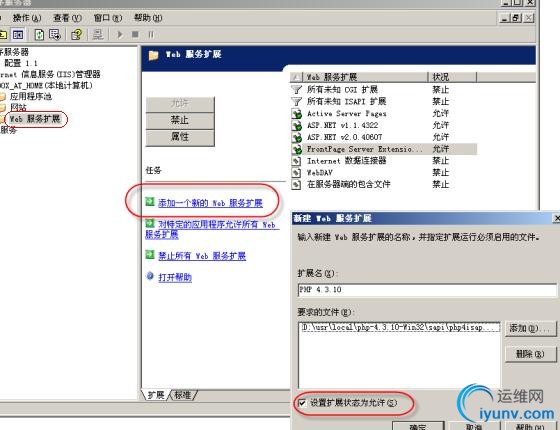
Task: Click the pause service toolbar icon
Action: tap(151, 35)
